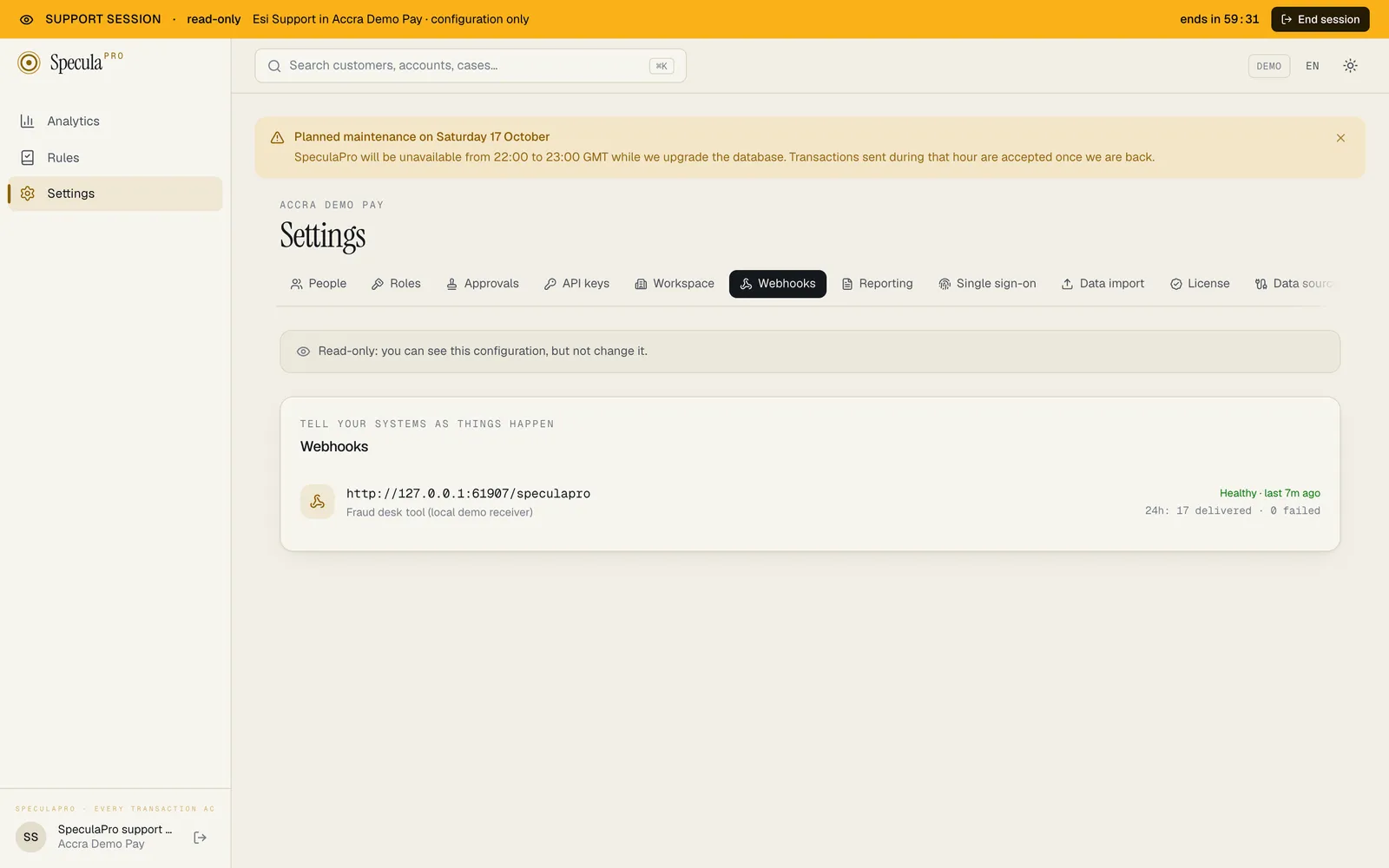End the support session

tap(1320, 19)
